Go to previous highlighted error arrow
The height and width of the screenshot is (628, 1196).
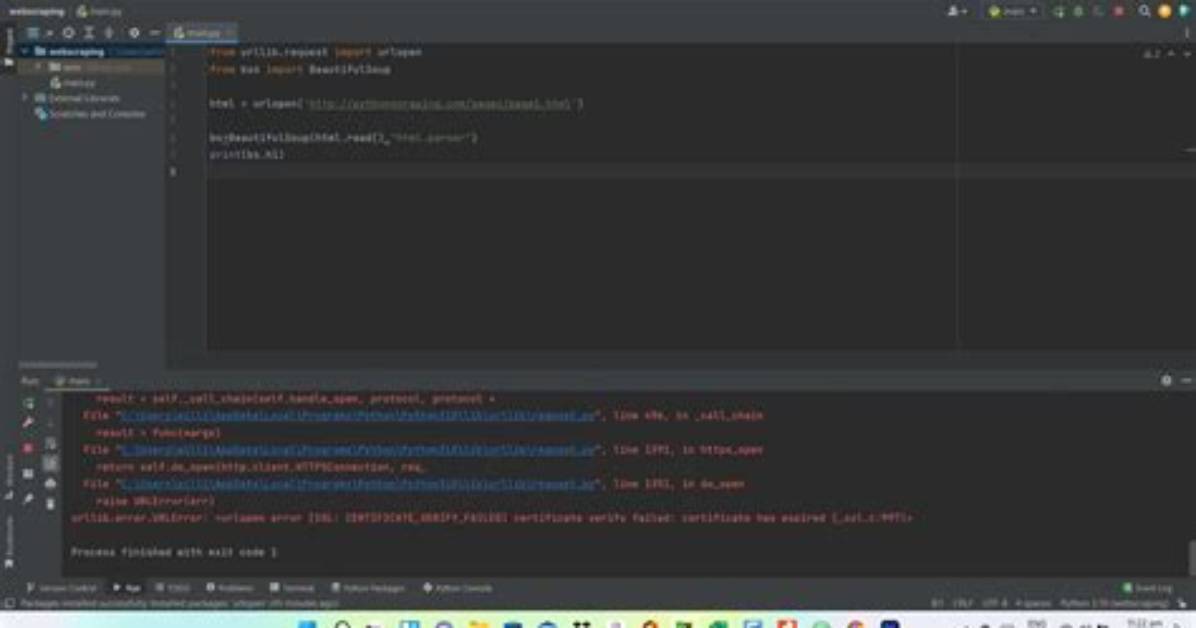click(x=1171, y=53)
